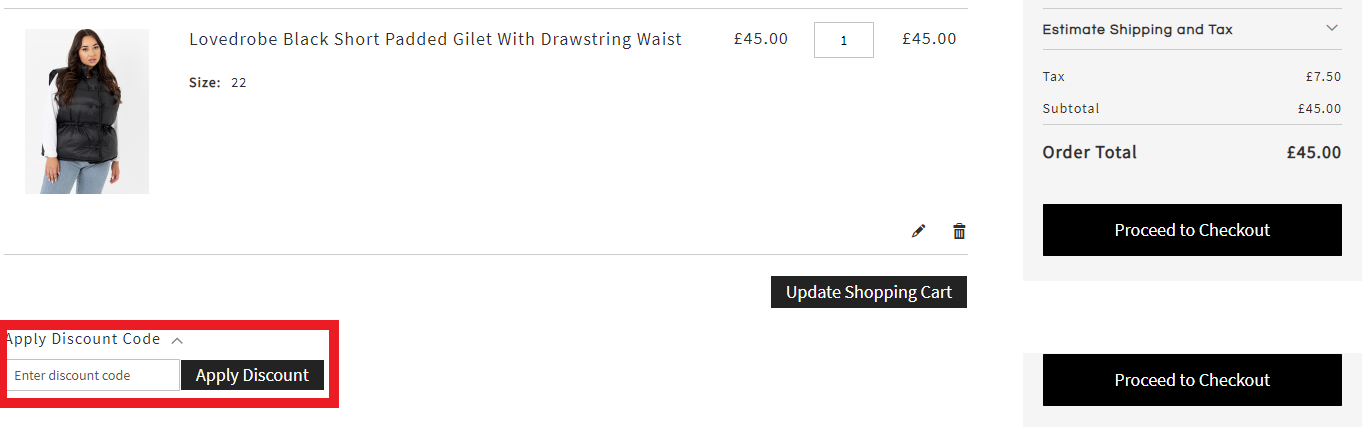Click the Update Shopping Cart button
The width and height of the screenshot is (1366, 427).
869,292
